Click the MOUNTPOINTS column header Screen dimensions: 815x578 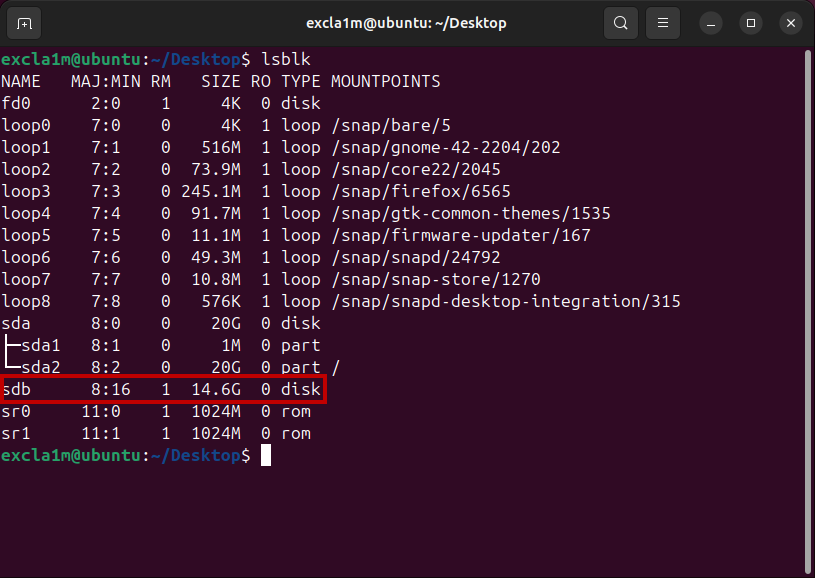[x=385, y=82]
